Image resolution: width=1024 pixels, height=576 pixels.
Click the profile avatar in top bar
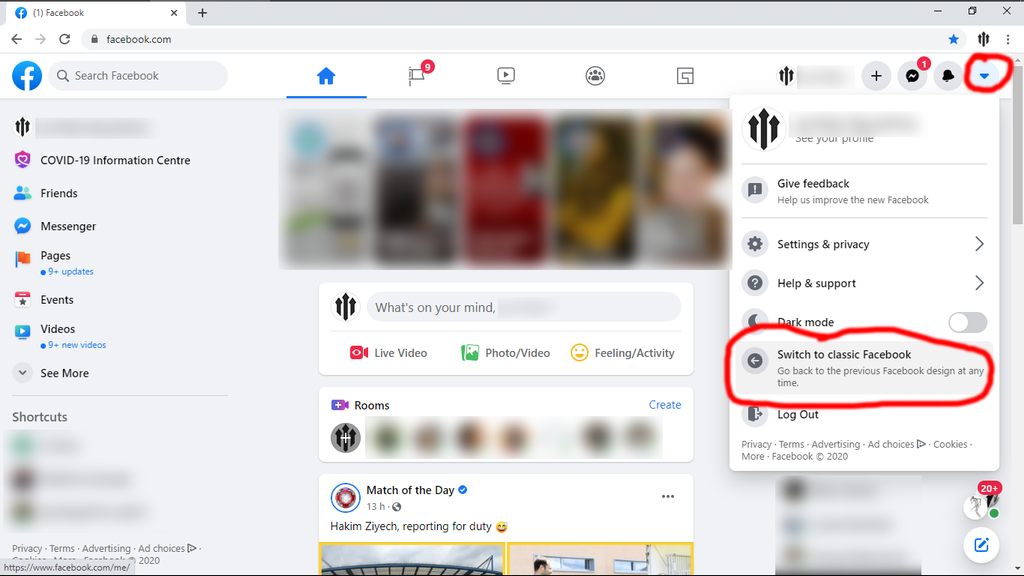pos(786,76)
